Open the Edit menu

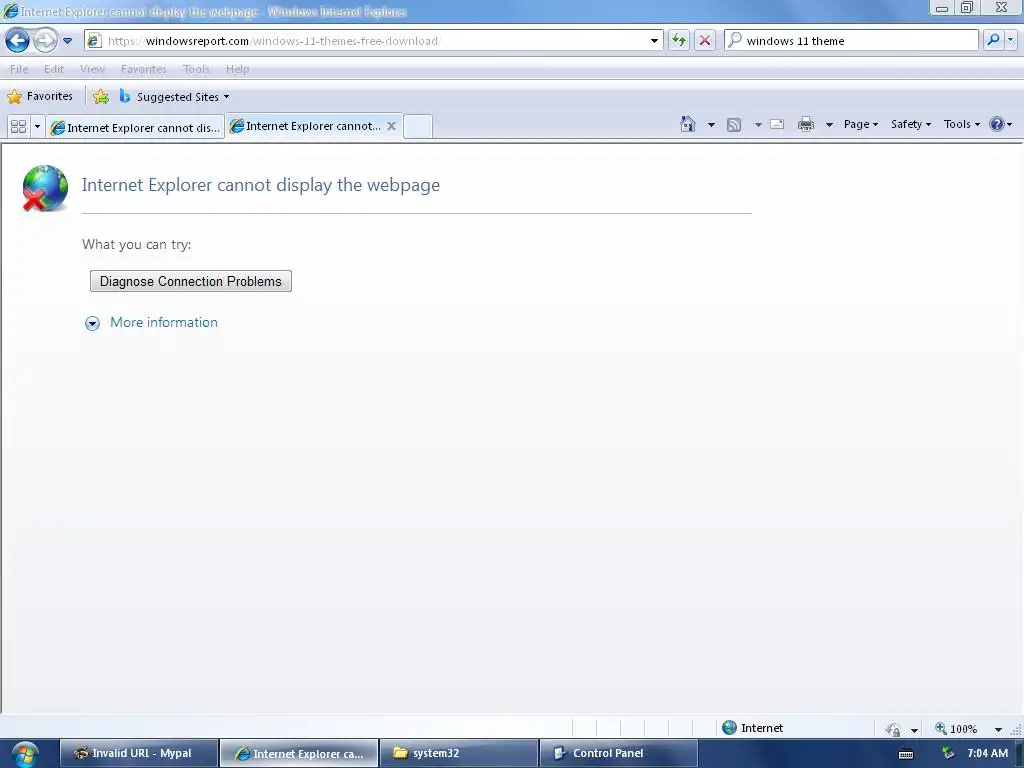[54, 69]
